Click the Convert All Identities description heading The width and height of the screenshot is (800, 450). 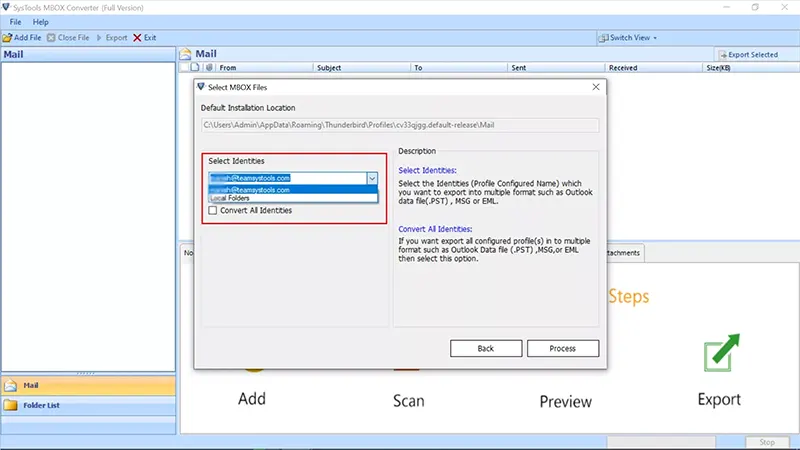click(435, 229)
